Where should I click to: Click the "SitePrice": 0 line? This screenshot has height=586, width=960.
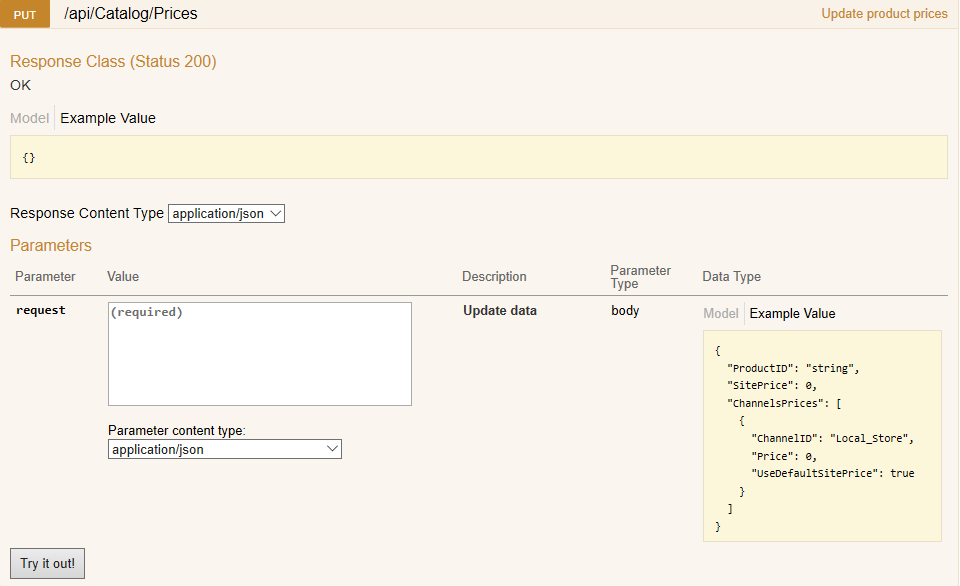coord(771,386)
